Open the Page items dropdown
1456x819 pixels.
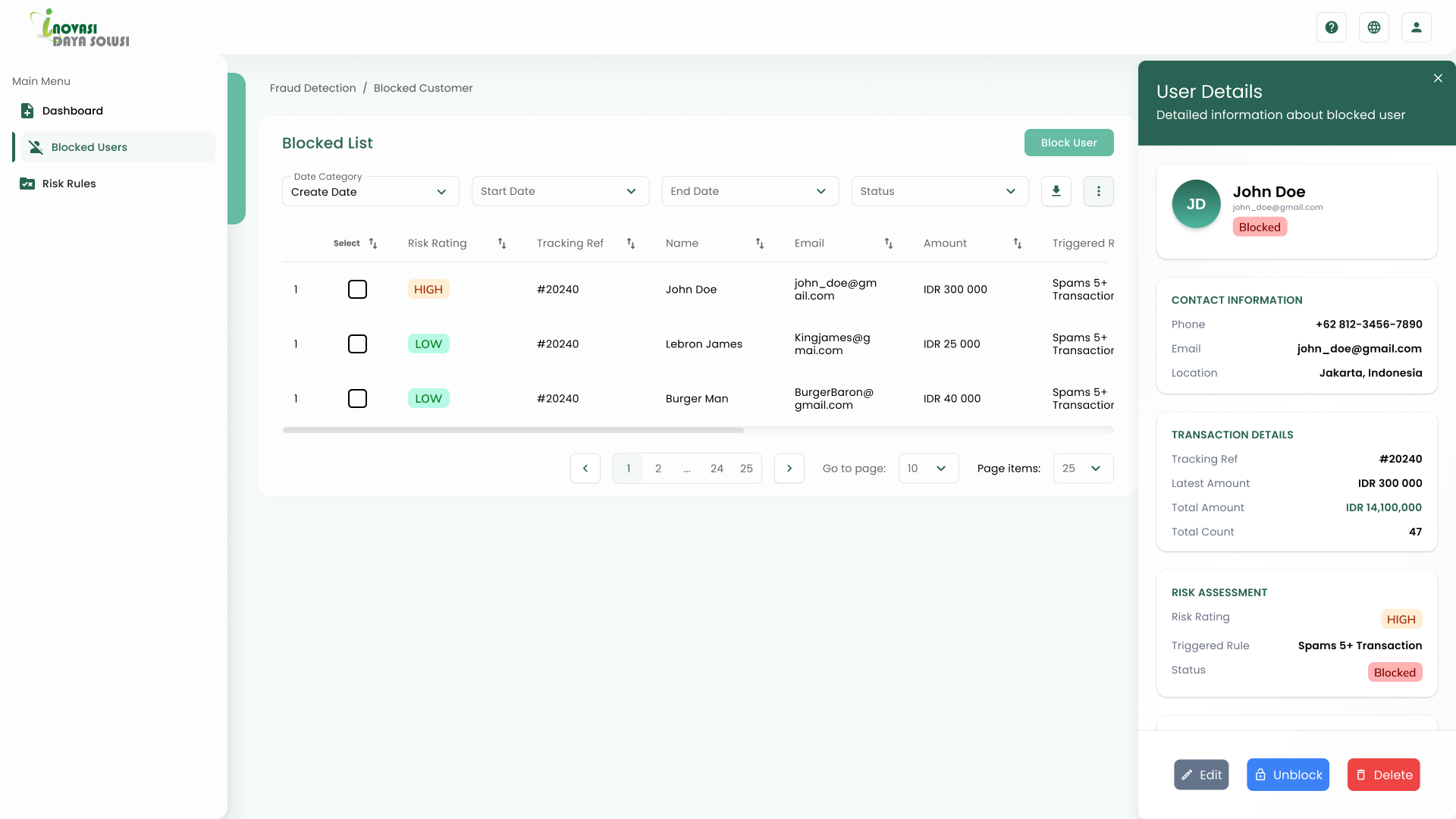pos(1083,469)
